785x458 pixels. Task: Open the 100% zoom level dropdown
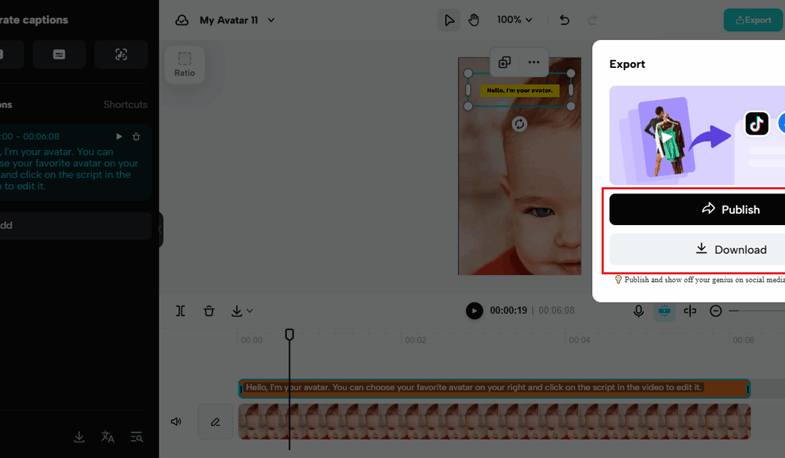(514, 20)
